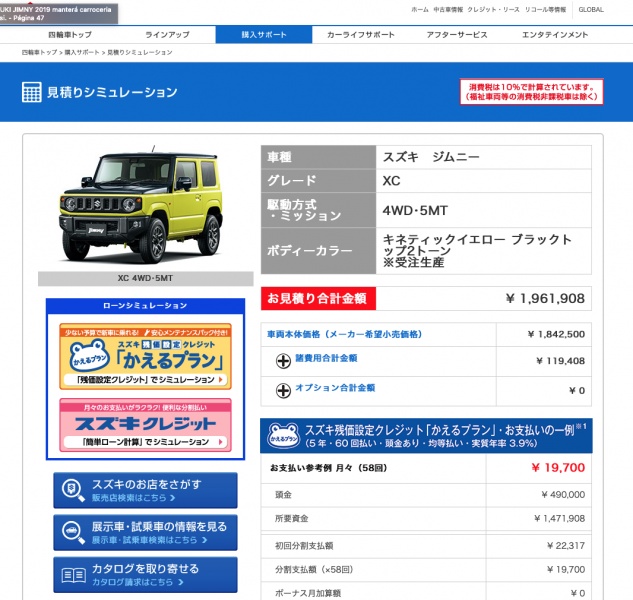Viewport: 633px width, 600px height.
Task: Open the ラインアップ menu item
Action: point(168,35)
